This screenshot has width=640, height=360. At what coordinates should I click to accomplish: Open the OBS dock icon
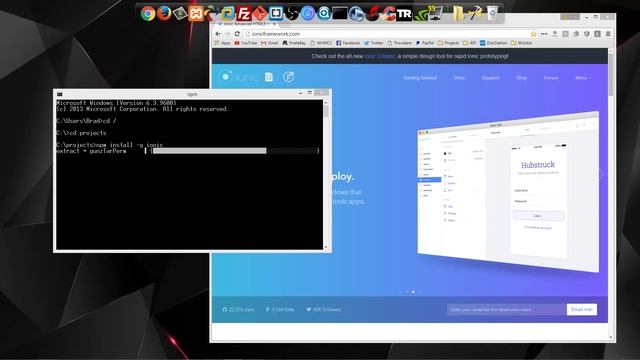click(x=291, y=14)
